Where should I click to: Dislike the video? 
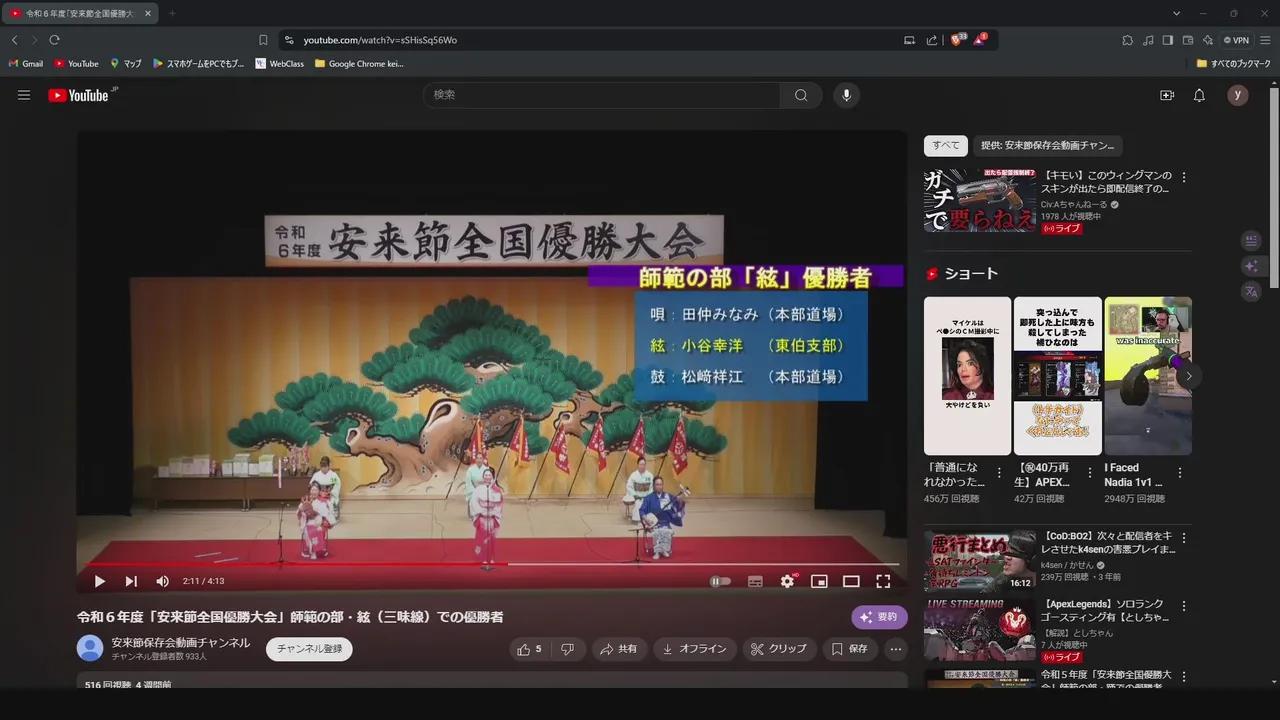pyautogui.click(x=568, y=649)
